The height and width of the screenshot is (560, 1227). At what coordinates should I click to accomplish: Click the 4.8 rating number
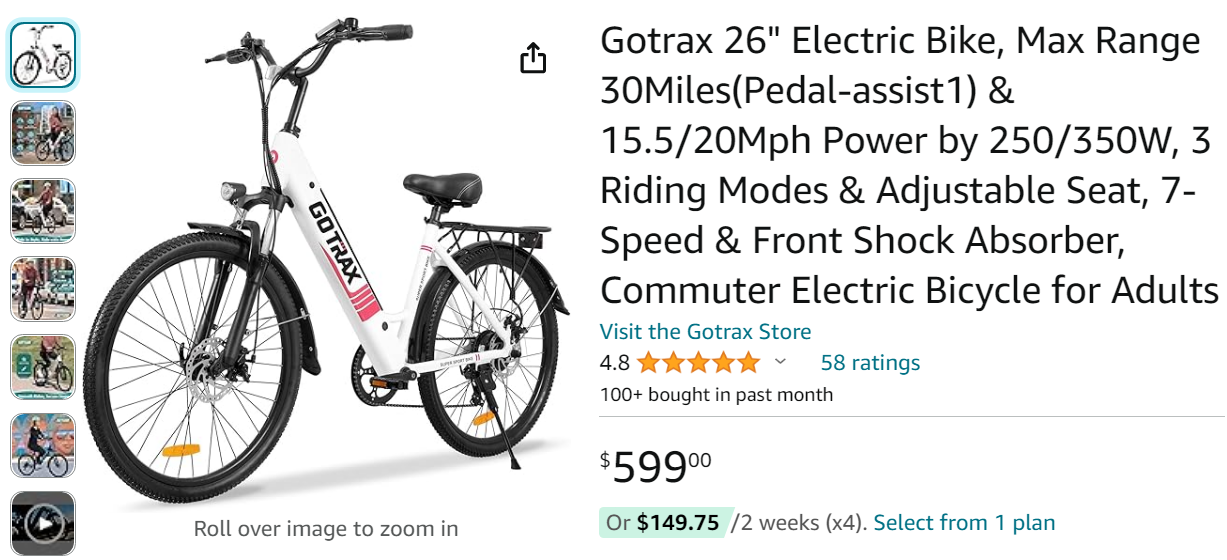(x=614, y=363)
